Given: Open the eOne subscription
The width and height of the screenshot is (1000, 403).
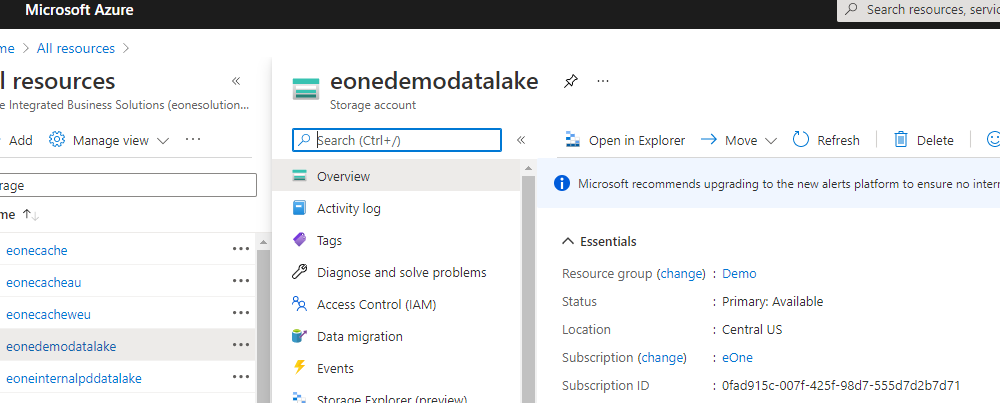Looking at the screenshot, I should click(737, 358).
